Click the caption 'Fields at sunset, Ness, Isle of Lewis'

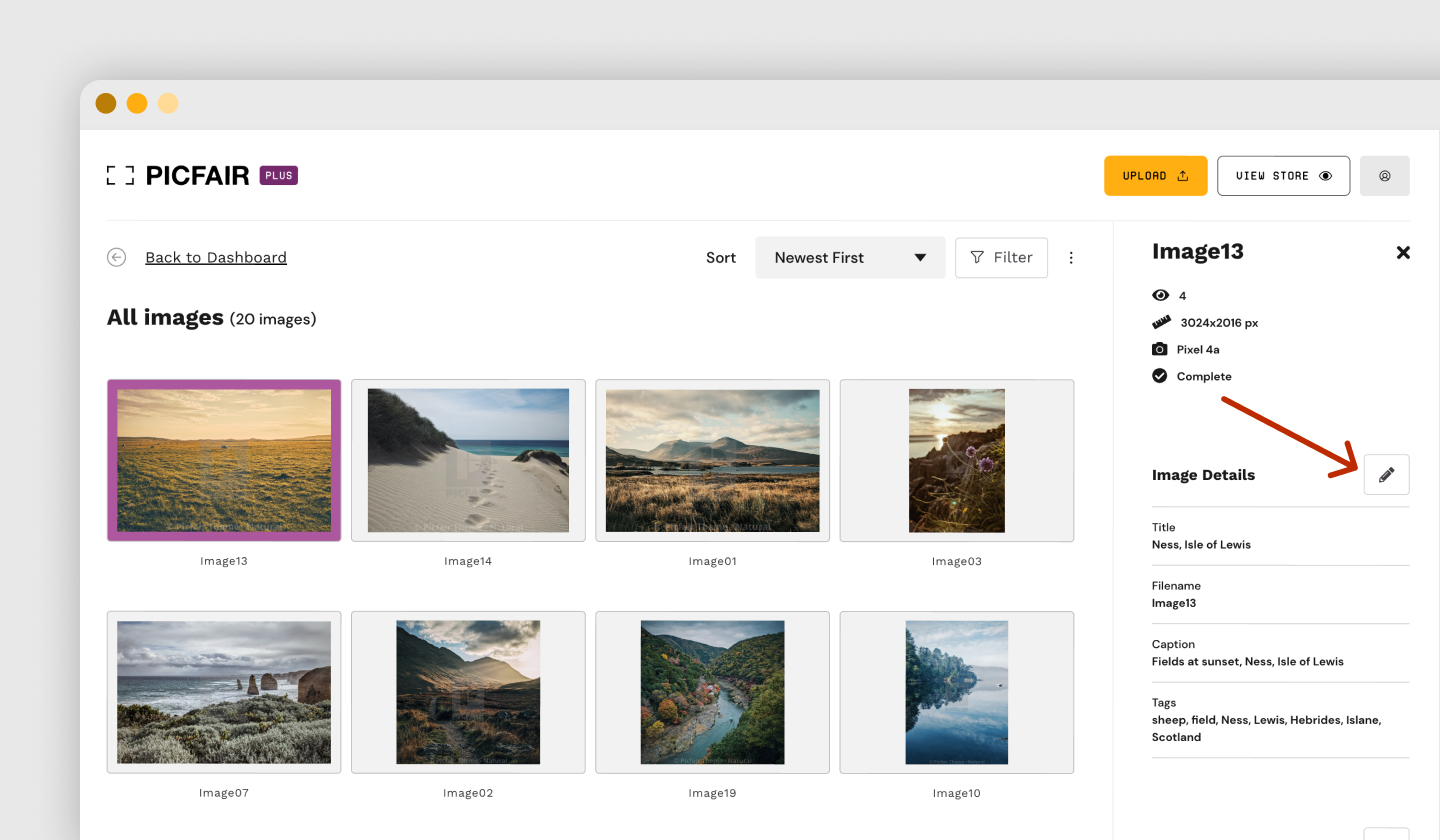tap(1248, 661)
